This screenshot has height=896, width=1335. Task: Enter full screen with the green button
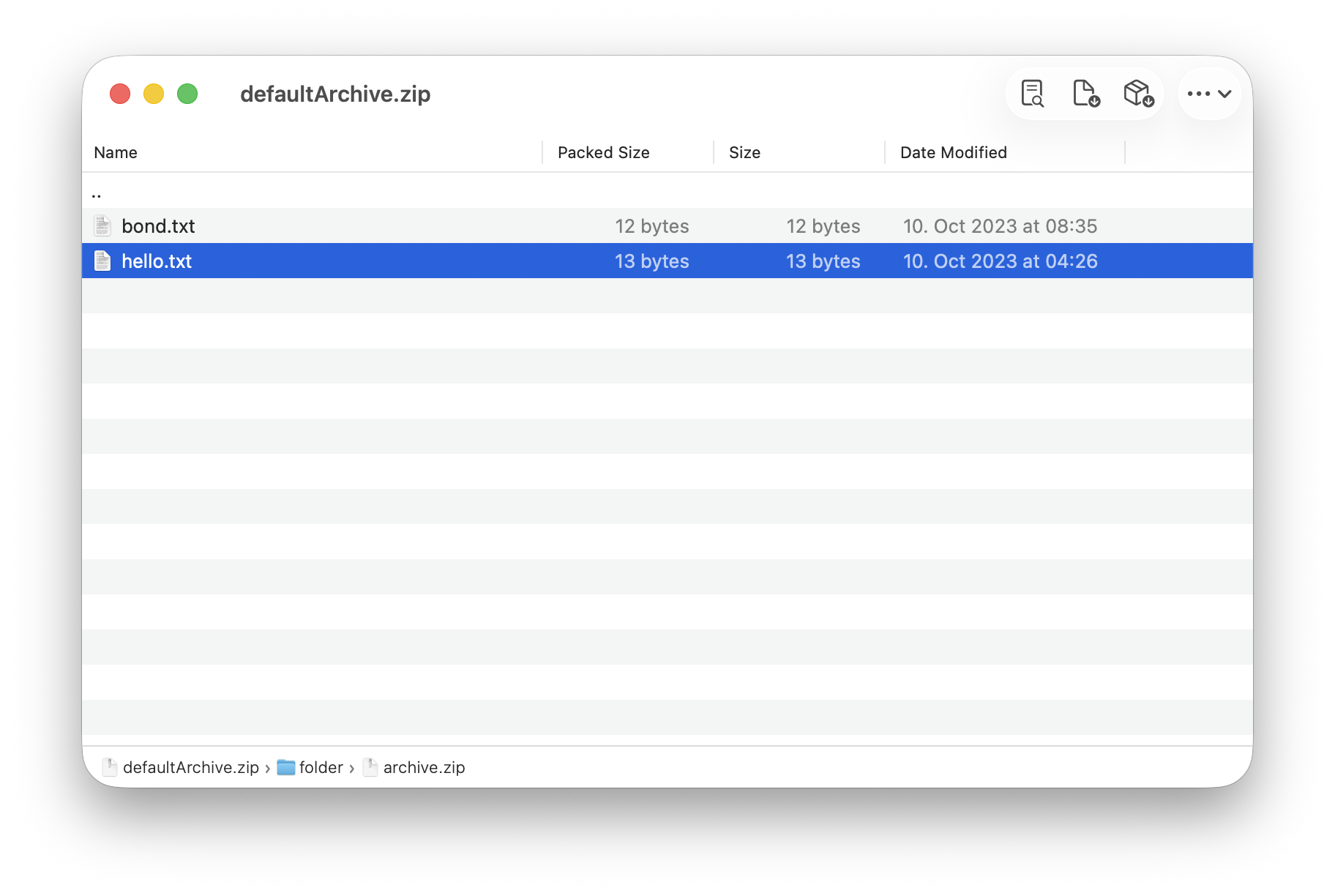[187, 94]
